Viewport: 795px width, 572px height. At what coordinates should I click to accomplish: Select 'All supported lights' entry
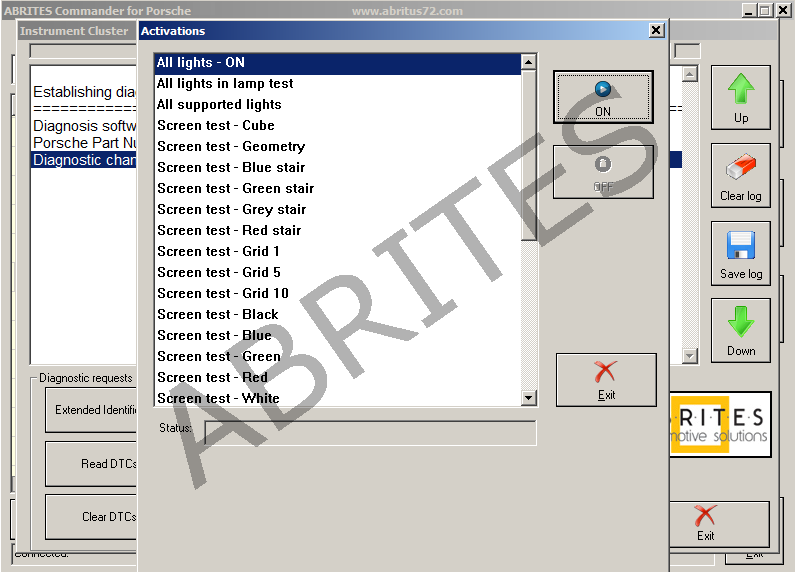point(338,104)
